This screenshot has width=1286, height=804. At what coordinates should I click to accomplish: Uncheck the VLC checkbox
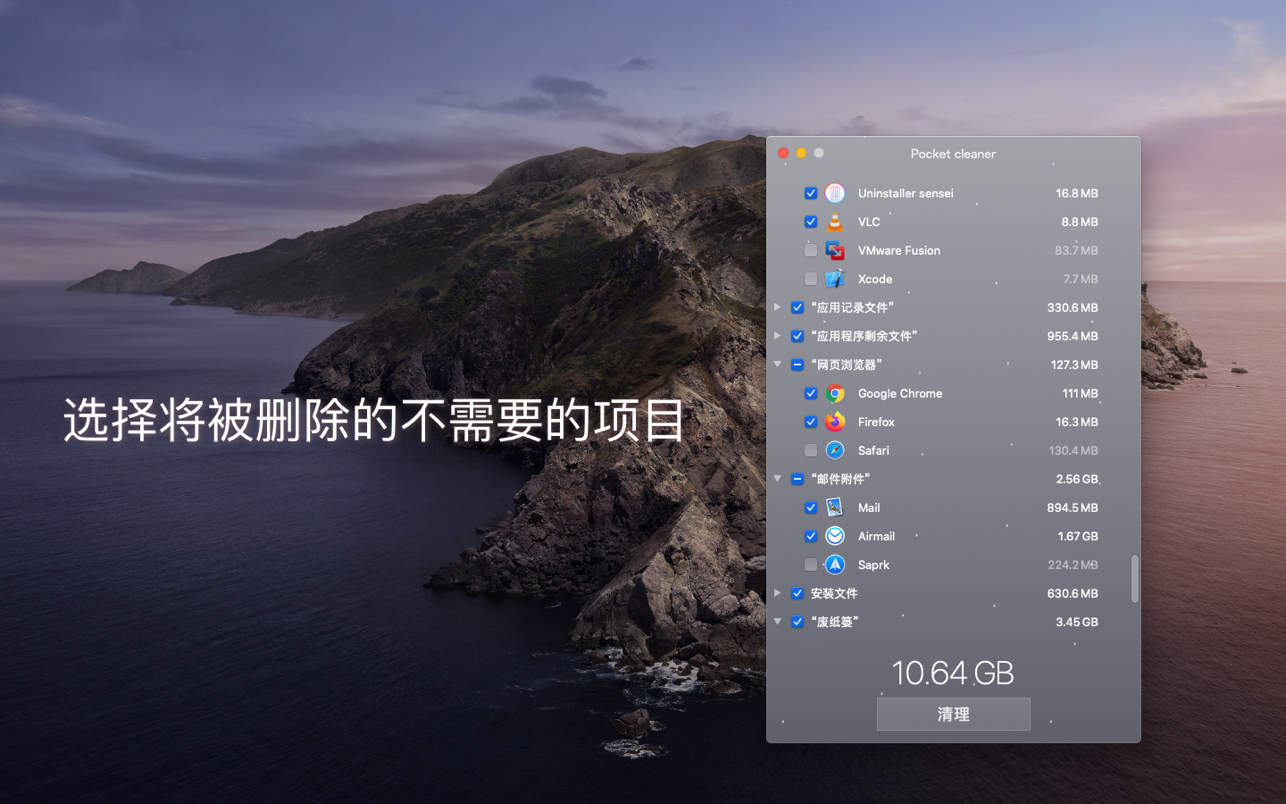(811, 222)
